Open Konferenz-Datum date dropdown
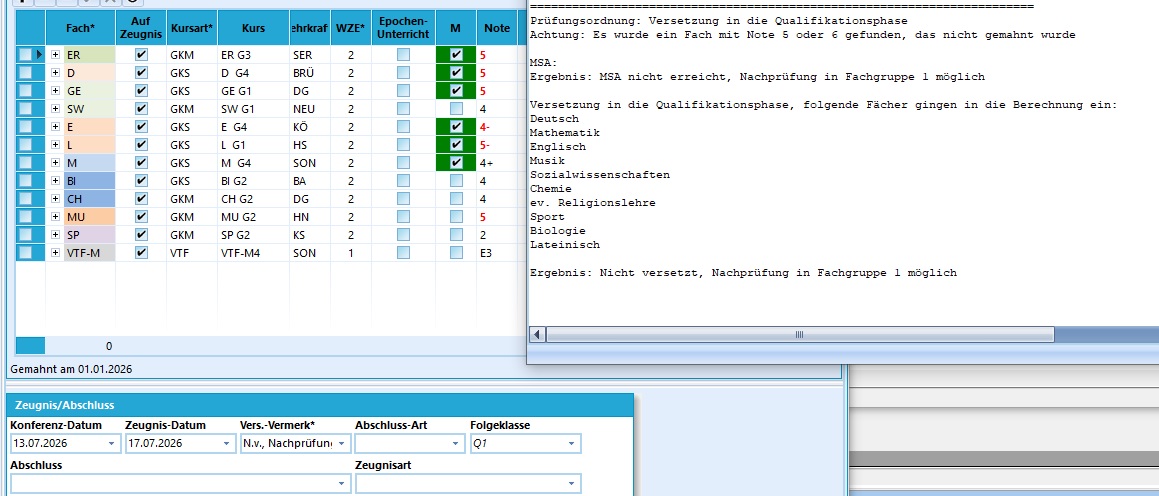 click(x=112, y=444)
